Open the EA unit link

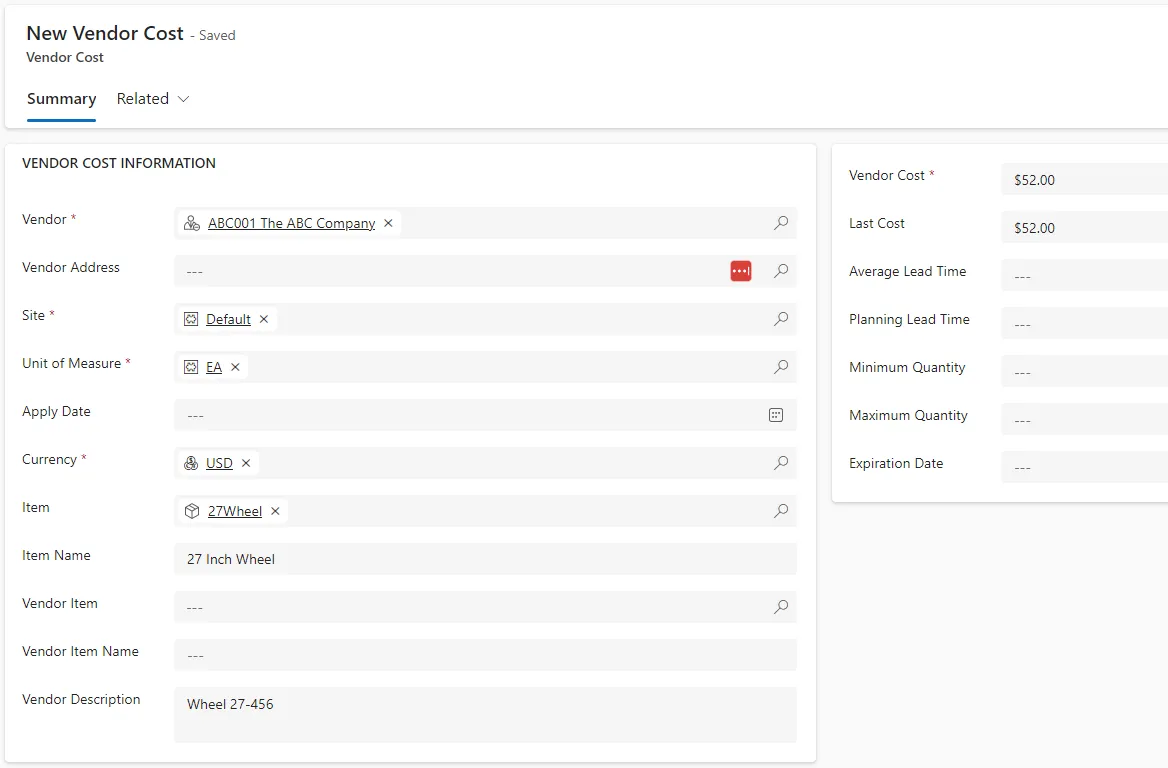click(x=214, y=366)
